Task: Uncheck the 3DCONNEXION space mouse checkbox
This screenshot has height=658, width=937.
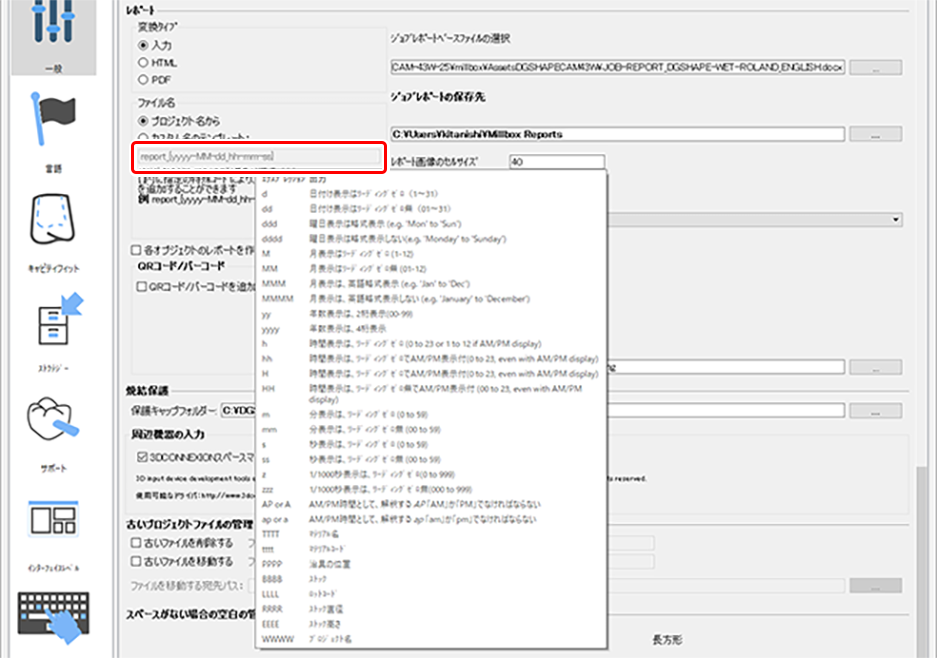Action: click(x=141, y=456)
